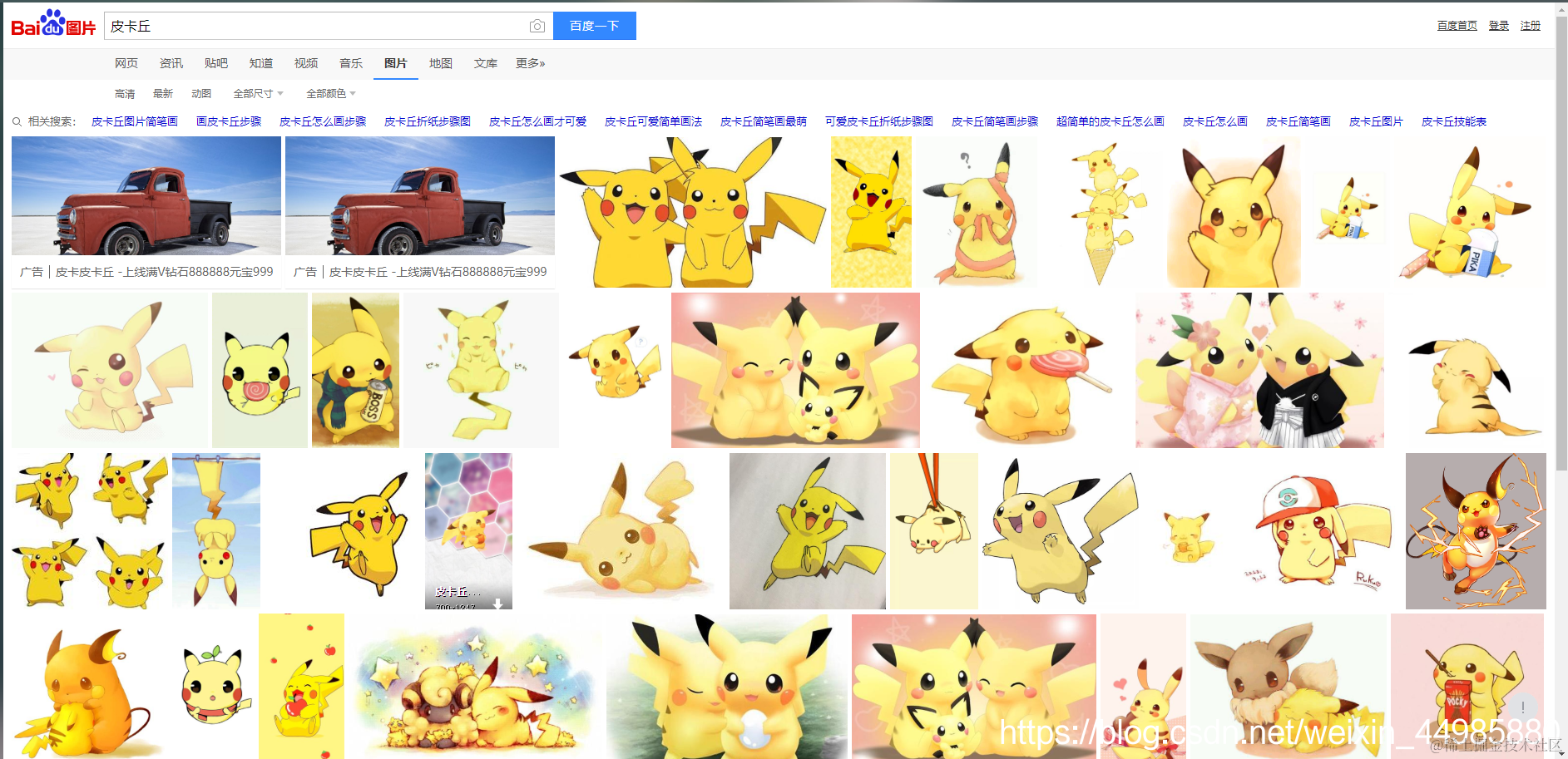Open related search 皮卡丘怎么画才可爱
The image size is (1568, 759).
(537, 121)
